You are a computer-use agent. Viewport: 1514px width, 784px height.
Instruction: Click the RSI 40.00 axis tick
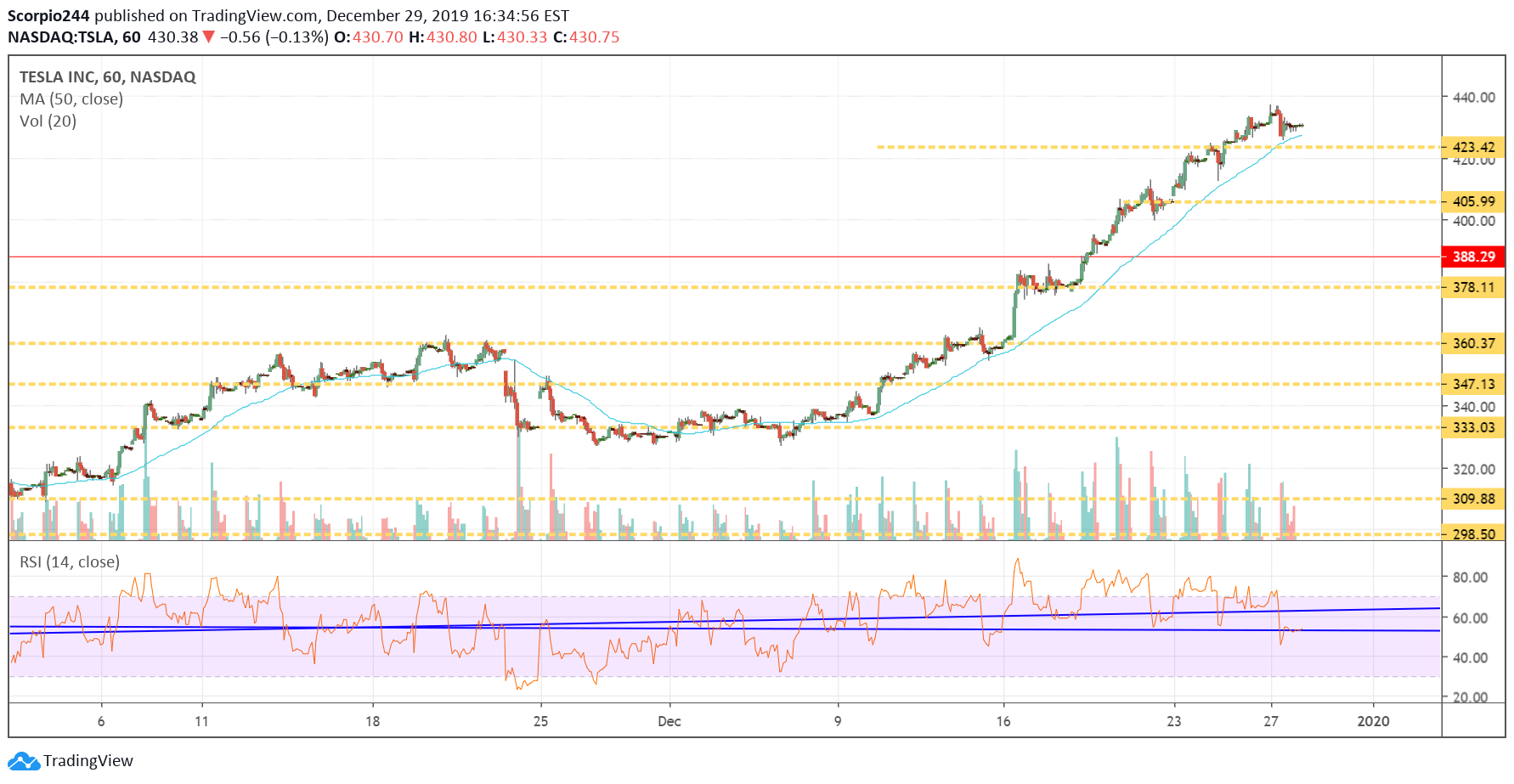point(1471,658)
